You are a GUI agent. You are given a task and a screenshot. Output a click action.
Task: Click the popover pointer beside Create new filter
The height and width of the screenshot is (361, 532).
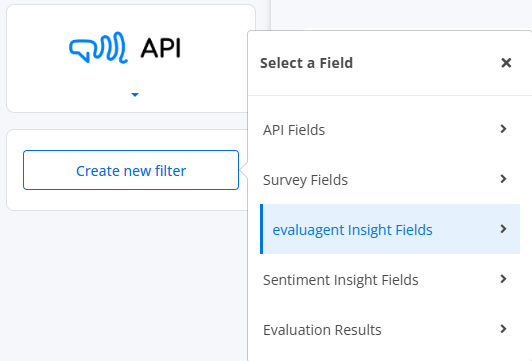(244, 170)
